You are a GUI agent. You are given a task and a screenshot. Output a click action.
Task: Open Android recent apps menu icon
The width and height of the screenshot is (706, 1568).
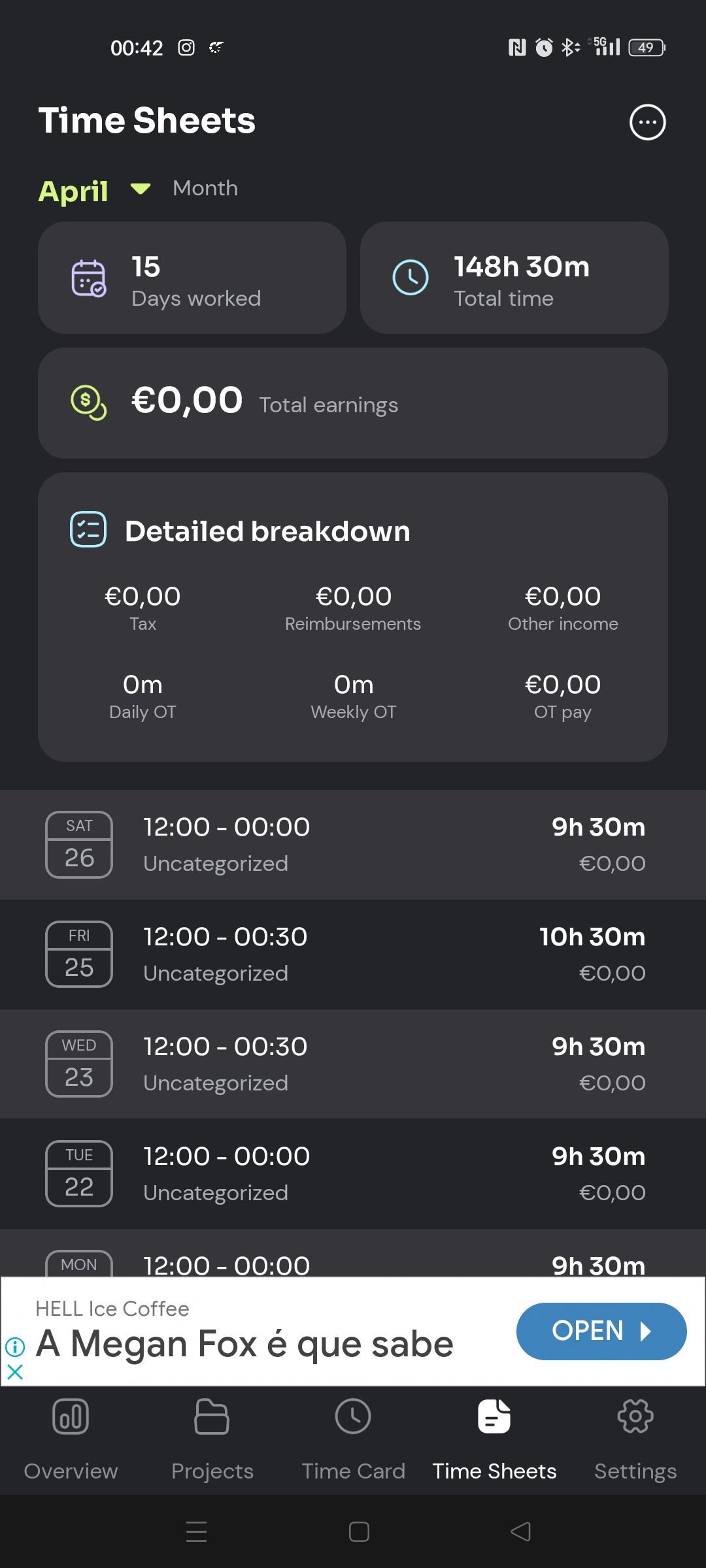196,1531
